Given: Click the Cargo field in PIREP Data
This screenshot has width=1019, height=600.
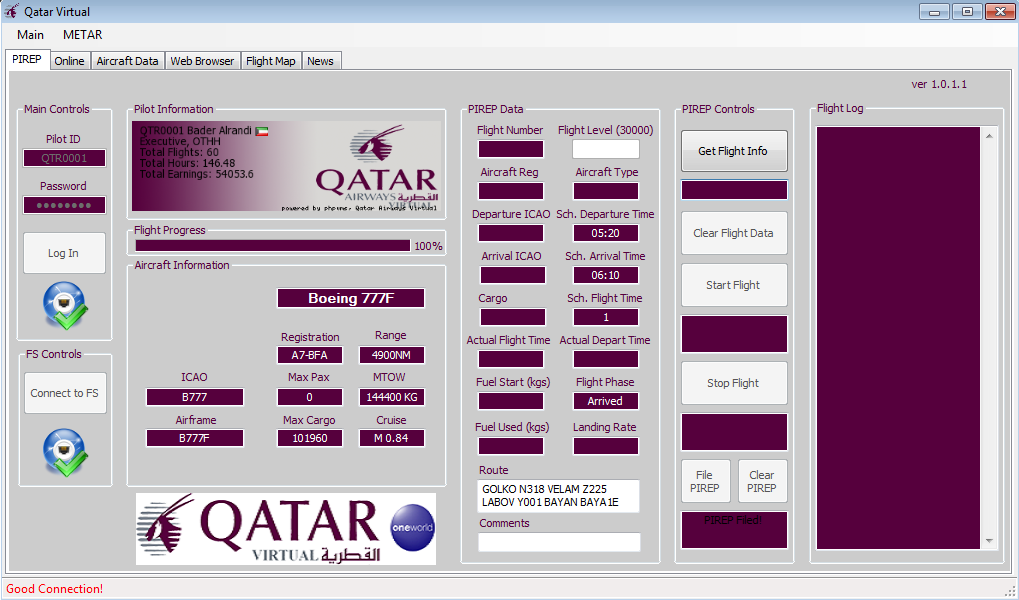Looking at the screenshot, I should coord(513,317).
